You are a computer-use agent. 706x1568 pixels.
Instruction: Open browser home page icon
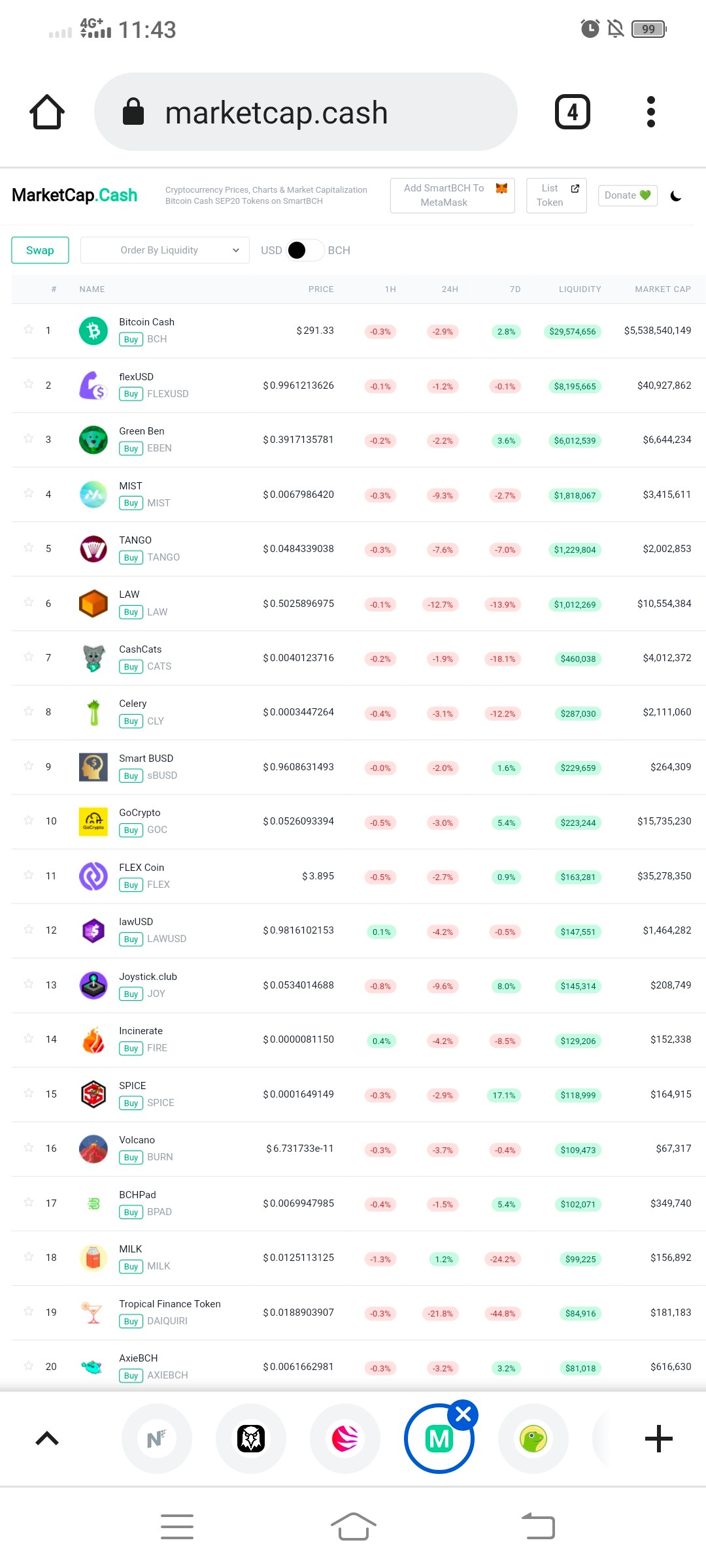pyautogui.click(x=47, y=112)
